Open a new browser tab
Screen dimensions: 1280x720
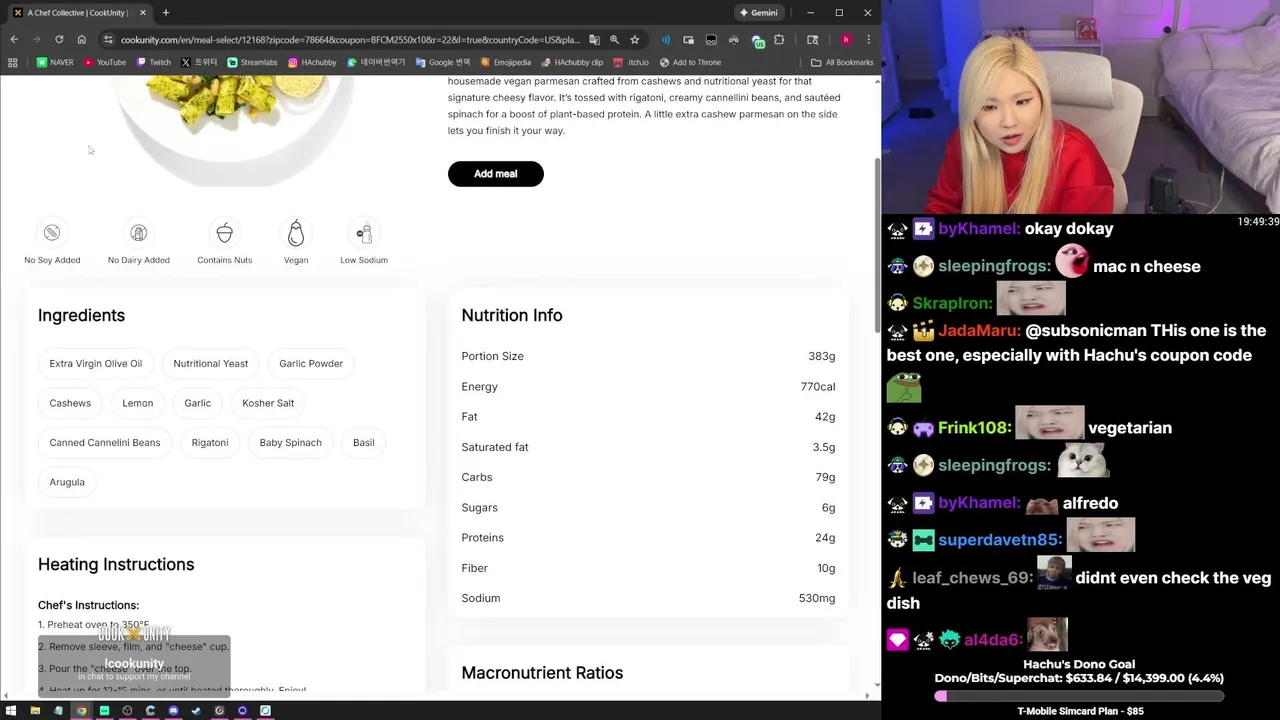coord(166,13)
